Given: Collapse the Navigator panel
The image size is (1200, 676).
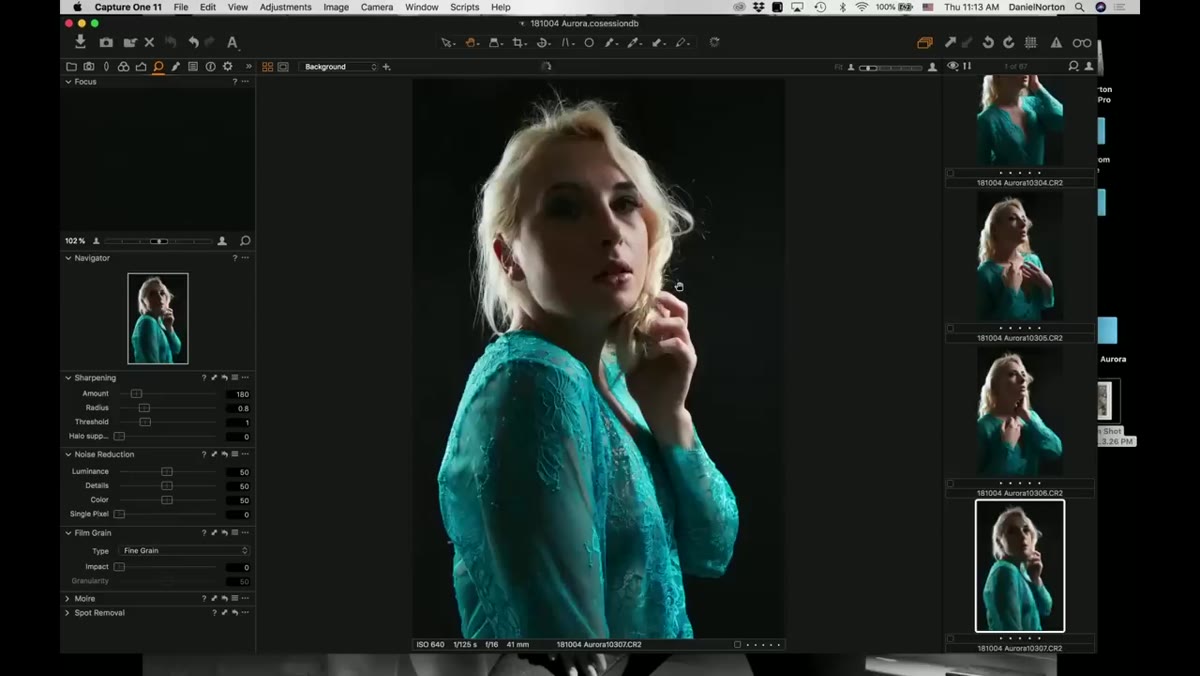Looking at the screenshot, I should (68, 258).
